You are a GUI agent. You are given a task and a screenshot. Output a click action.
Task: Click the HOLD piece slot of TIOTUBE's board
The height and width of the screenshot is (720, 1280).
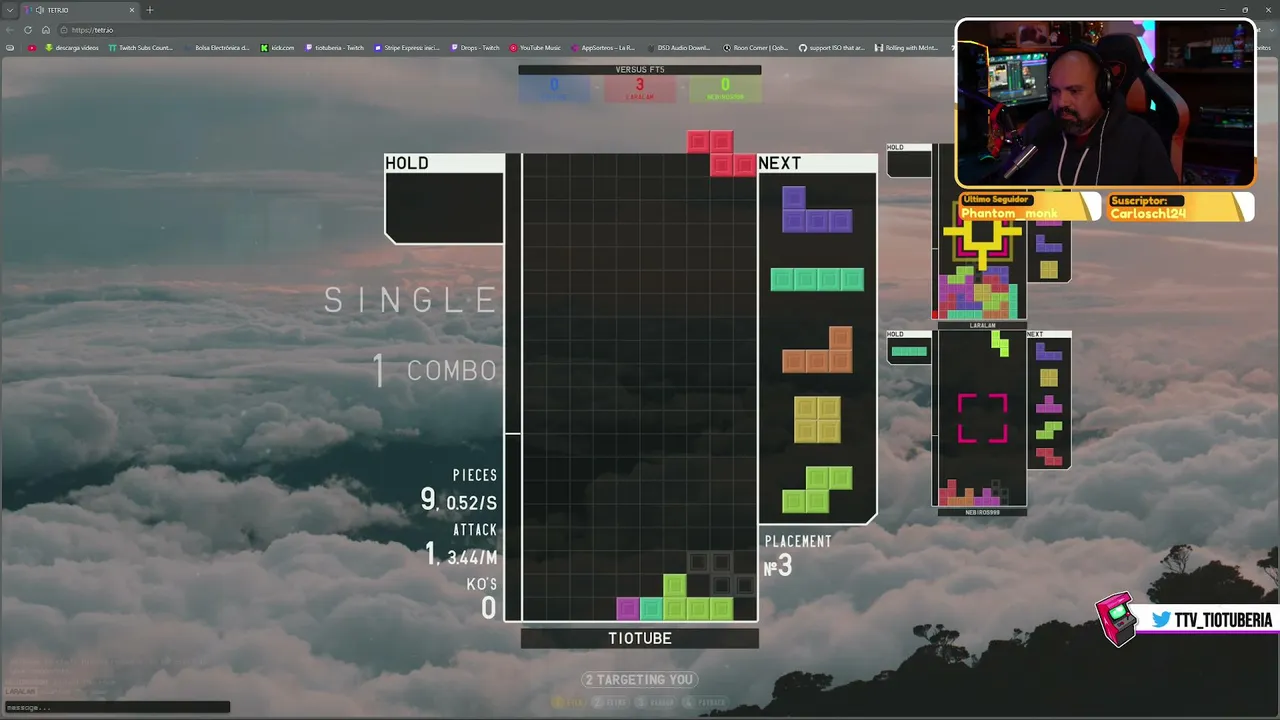[444, 207]
